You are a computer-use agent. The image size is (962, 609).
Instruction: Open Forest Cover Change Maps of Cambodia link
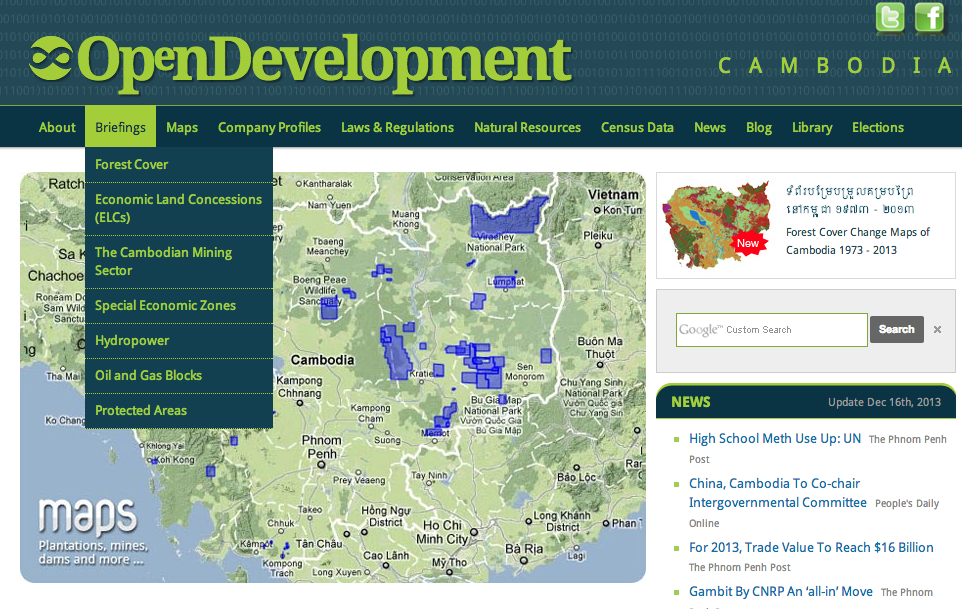857,241
